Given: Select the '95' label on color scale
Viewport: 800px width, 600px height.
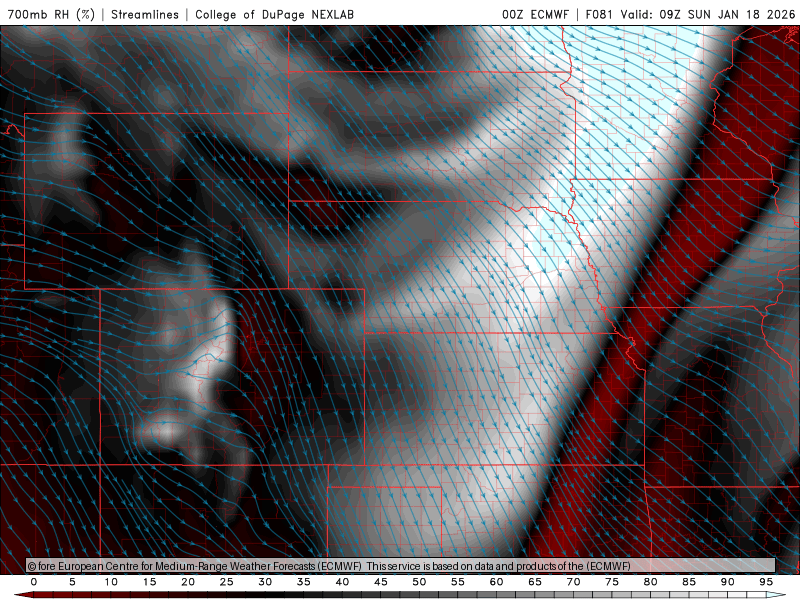Looking at the screenshot, I should click(766, 582).
